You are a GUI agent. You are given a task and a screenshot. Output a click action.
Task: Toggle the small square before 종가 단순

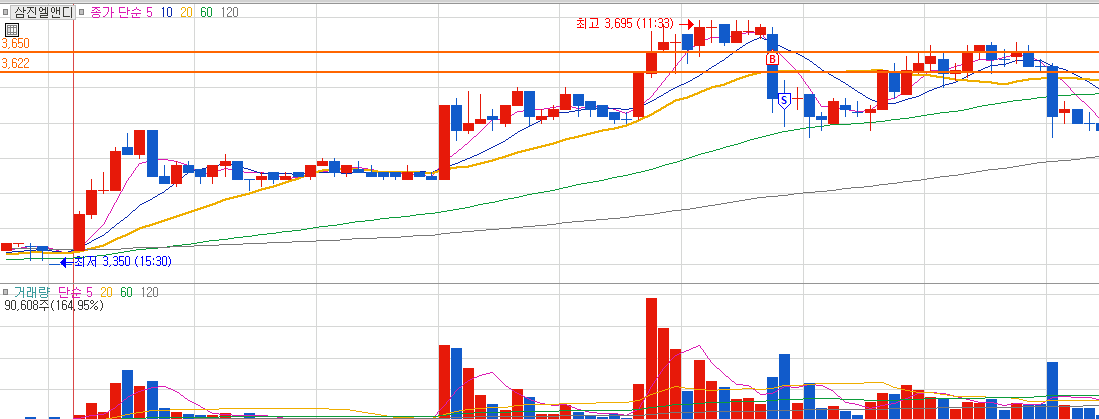pos(83,13)
